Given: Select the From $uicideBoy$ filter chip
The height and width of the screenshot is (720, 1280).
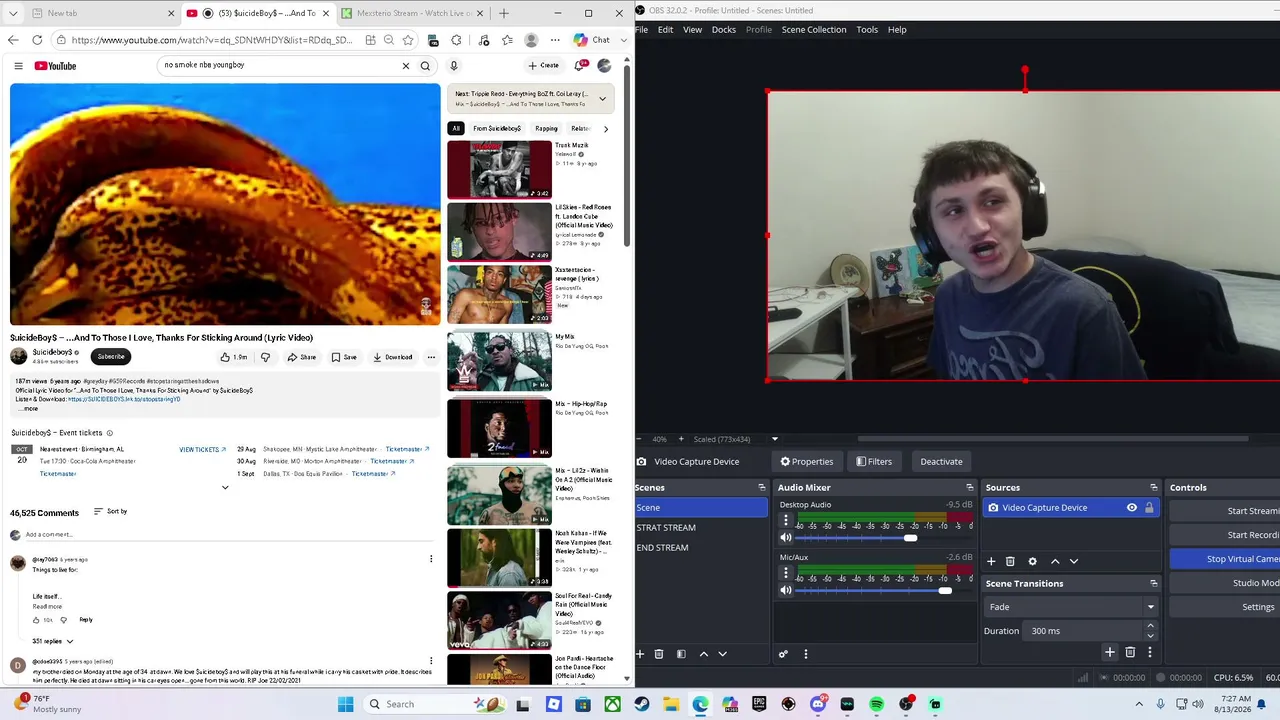Looking at the screenshot, I should (x=497, y=128).
